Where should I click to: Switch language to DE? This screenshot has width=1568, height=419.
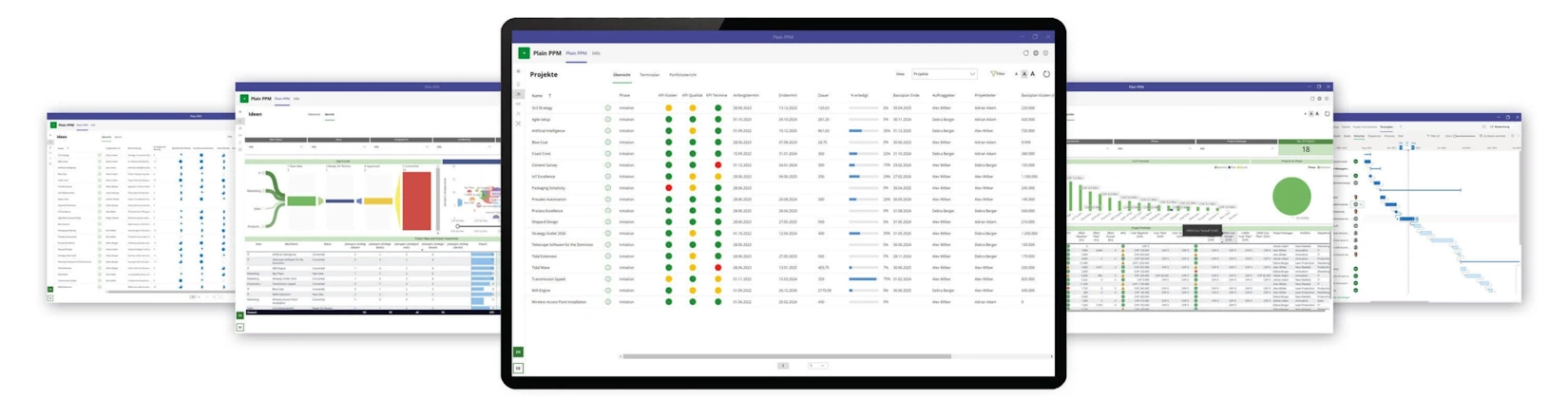[x=518, y=368]
